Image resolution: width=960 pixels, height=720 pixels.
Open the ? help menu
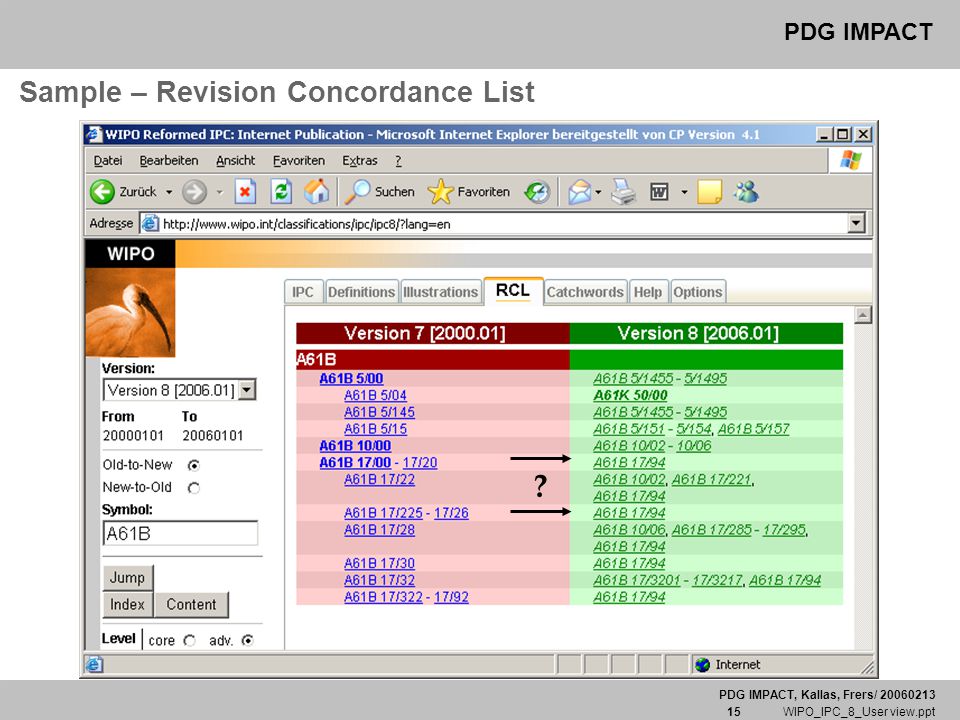coord(399,161)
